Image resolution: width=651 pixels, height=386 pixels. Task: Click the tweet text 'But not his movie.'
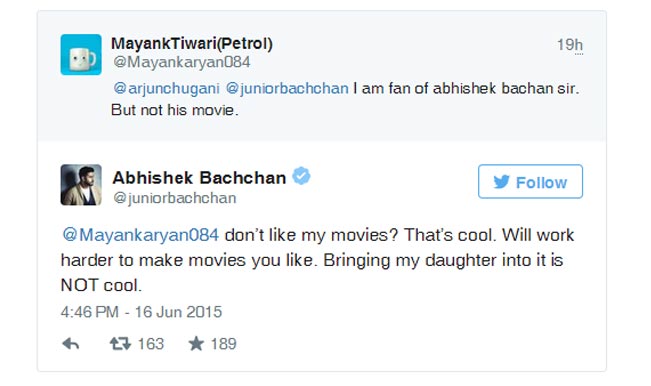pyautogui.click(x=174, y=110)
